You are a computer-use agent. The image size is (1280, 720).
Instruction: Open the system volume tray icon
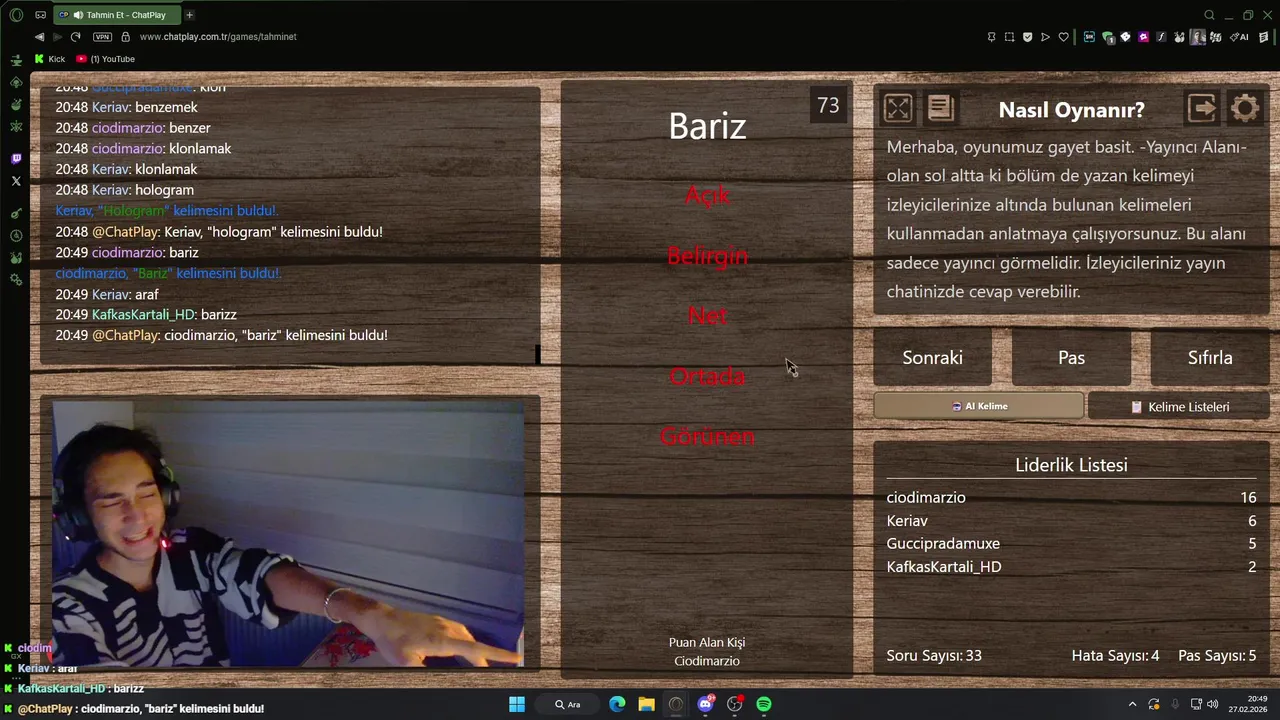pos(1212,704)
